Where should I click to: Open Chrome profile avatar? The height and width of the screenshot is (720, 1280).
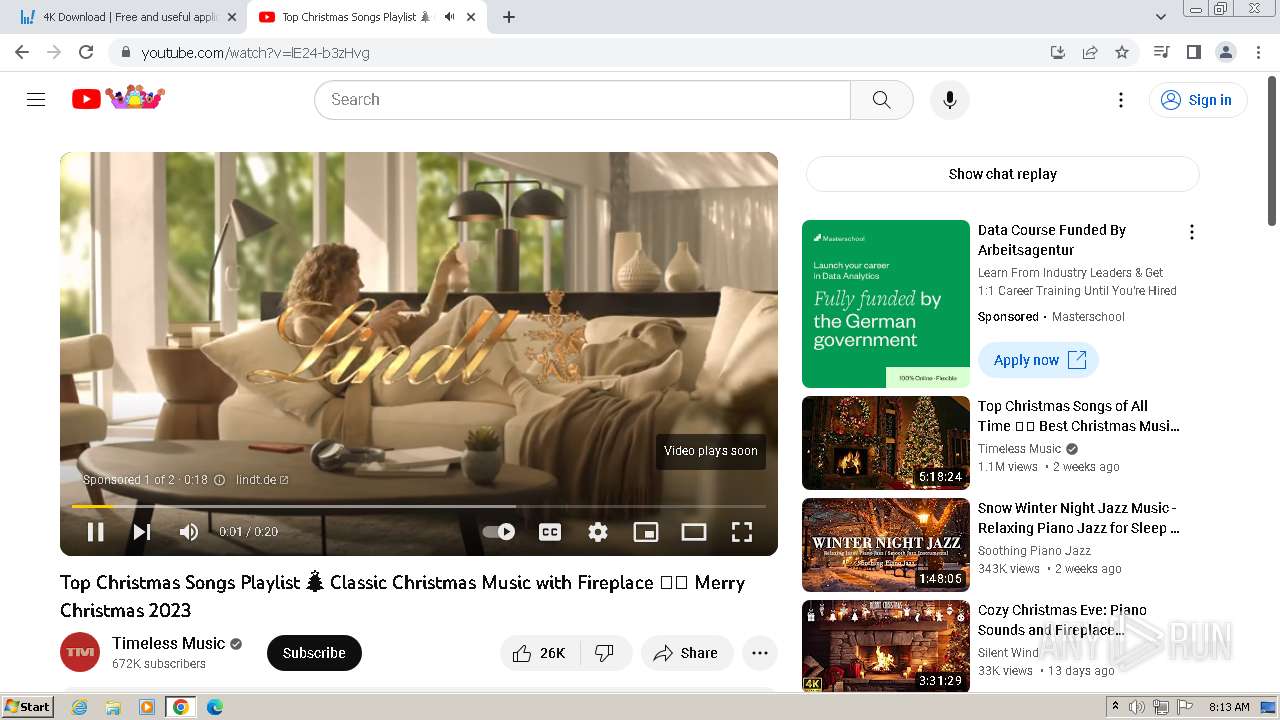pos(1225,52)
